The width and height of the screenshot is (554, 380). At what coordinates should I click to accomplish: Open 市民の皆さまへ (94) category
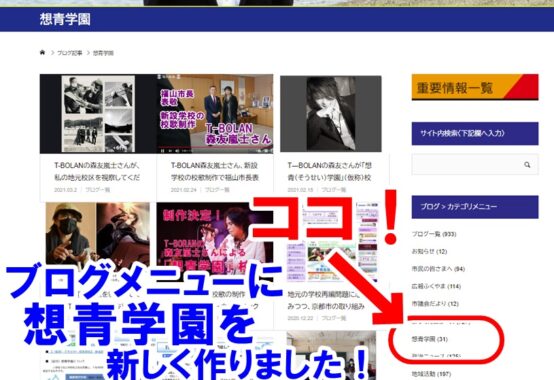point(438,269)
